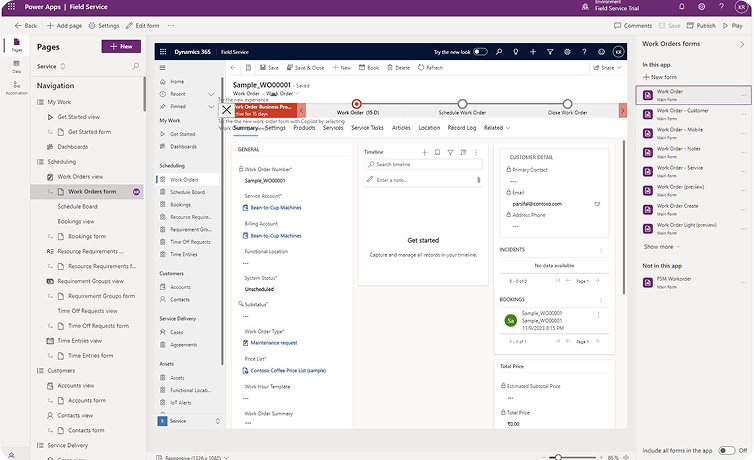The image size is (754, 460).
Task: Click the Play app icon
Action: [734, 25]
